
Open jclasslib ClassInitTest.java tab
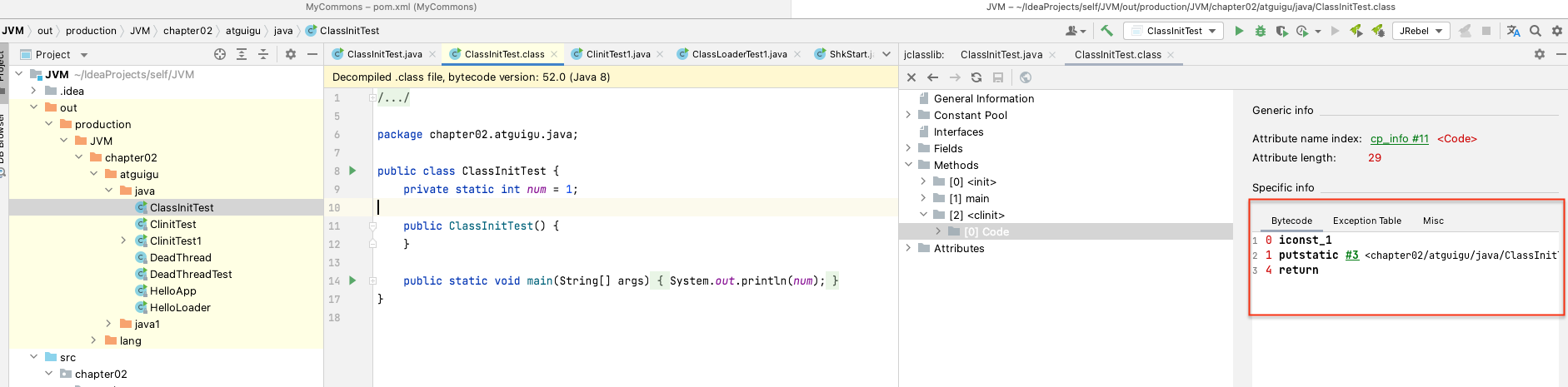pos(1001,55)
